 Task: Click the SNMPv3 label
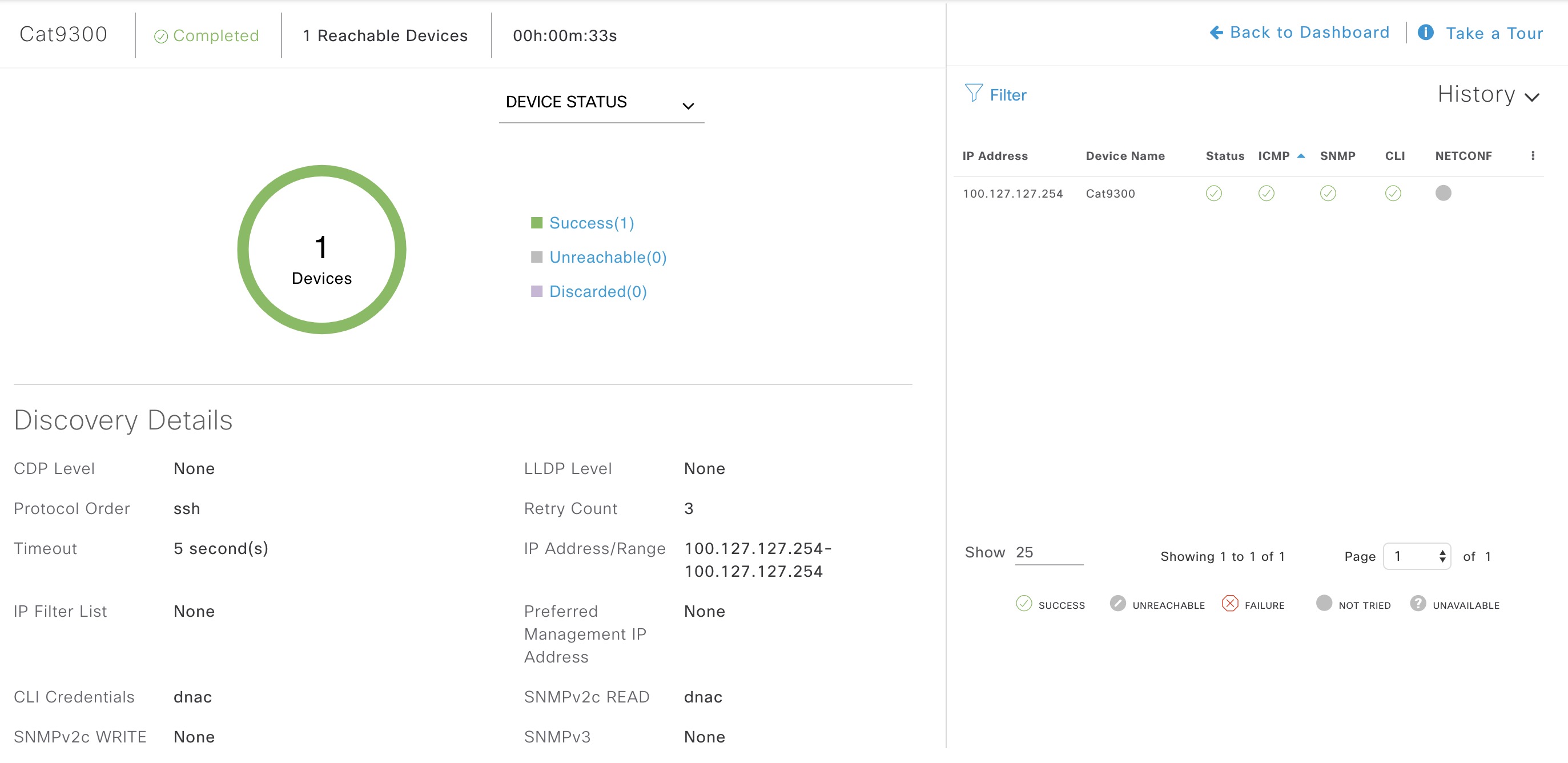coord(557,737)
